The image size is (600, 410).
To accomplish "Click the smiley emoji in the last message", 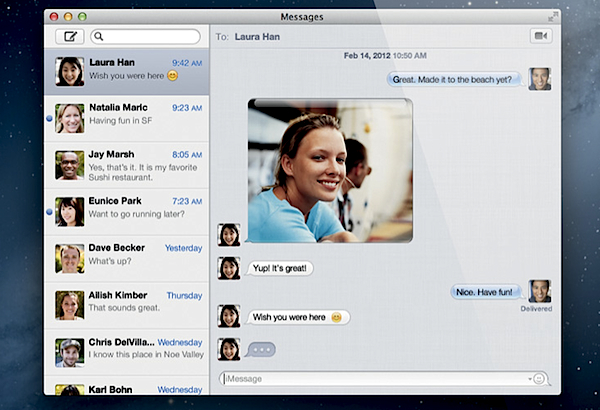I will [x=337, y=318].
